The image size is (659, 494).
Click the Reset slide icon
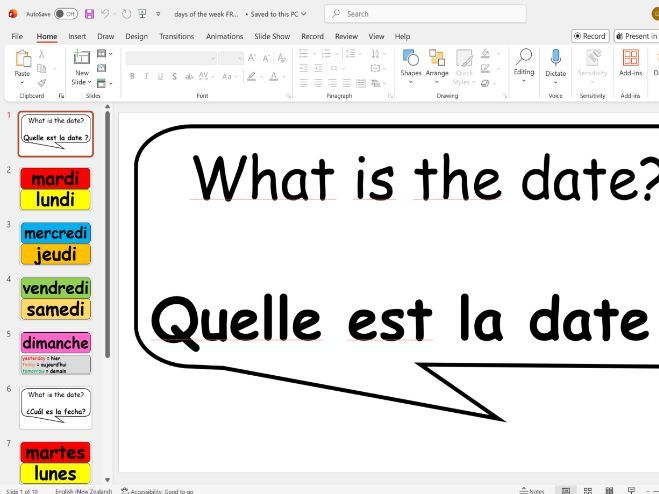(101, 68)
